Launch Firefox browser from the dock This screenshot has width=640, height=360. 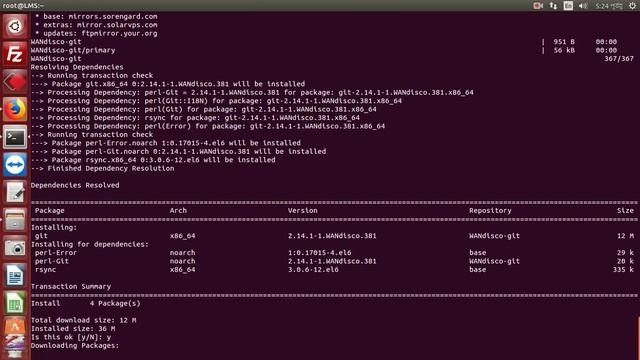[x=15, y=109]
